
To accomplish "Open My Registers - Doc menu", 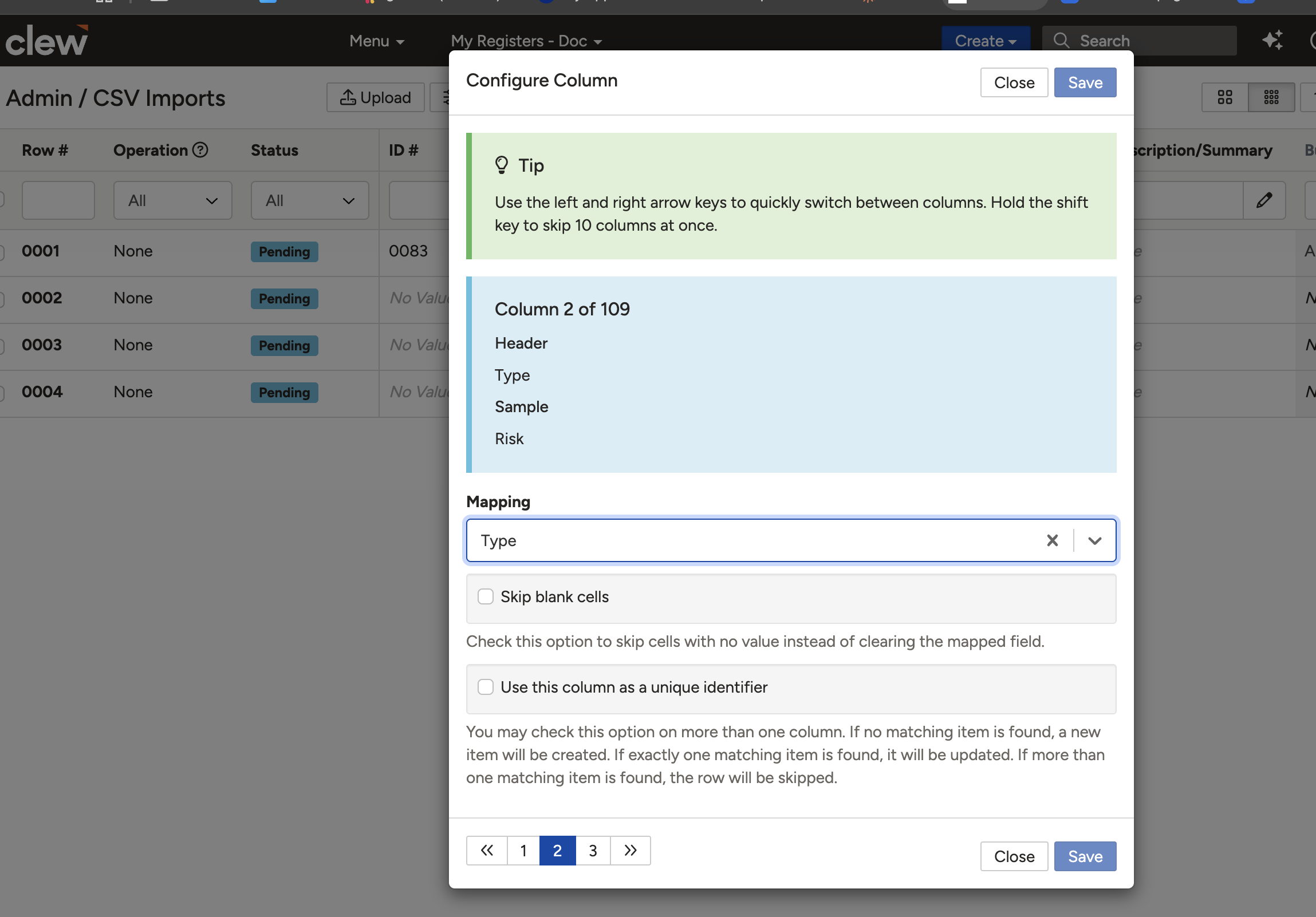I will click(526, 41).
